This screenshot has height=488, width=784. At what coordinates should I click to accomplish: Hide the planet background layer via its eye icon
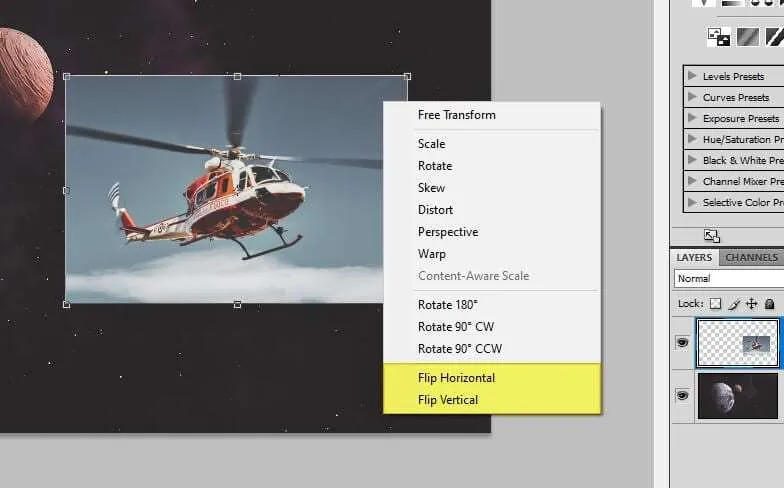coord(682,396)
